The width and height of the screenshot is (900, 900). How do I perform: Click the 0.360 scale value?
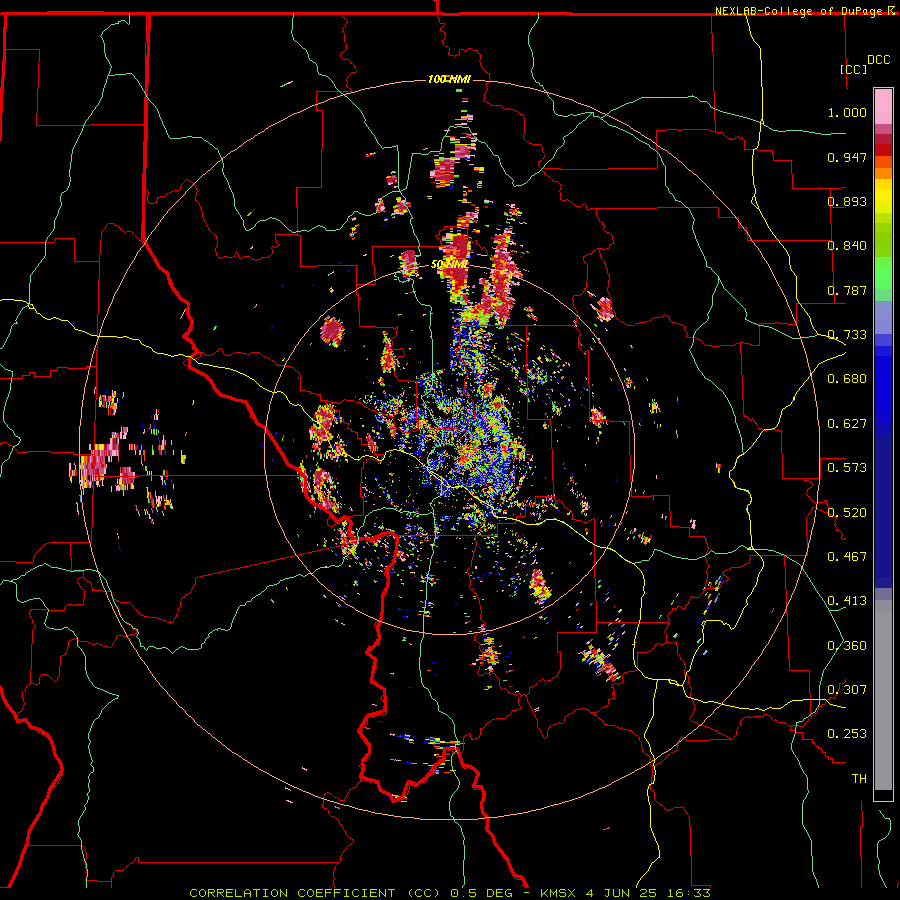point(847,646)
